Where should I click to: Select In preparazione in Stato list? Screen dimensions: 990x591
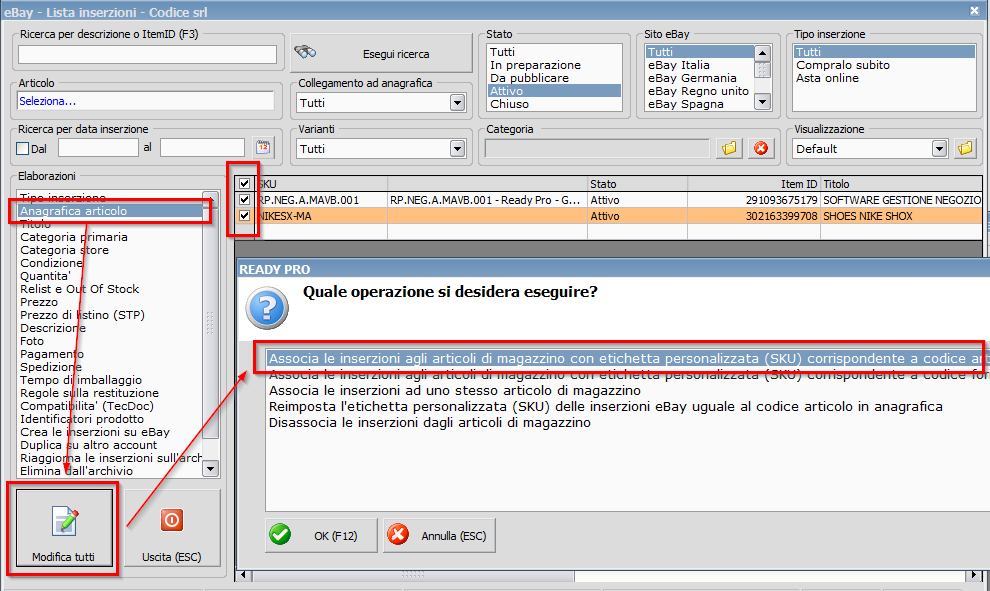pyautogui.click(x=554, y=65)
